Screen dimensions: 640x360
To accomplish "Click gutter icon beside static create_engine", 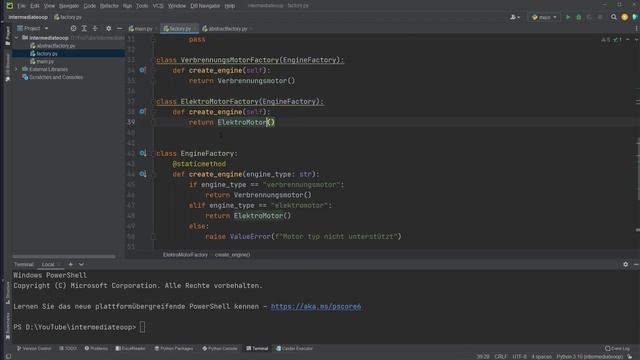I will click(x=142, y=174).
